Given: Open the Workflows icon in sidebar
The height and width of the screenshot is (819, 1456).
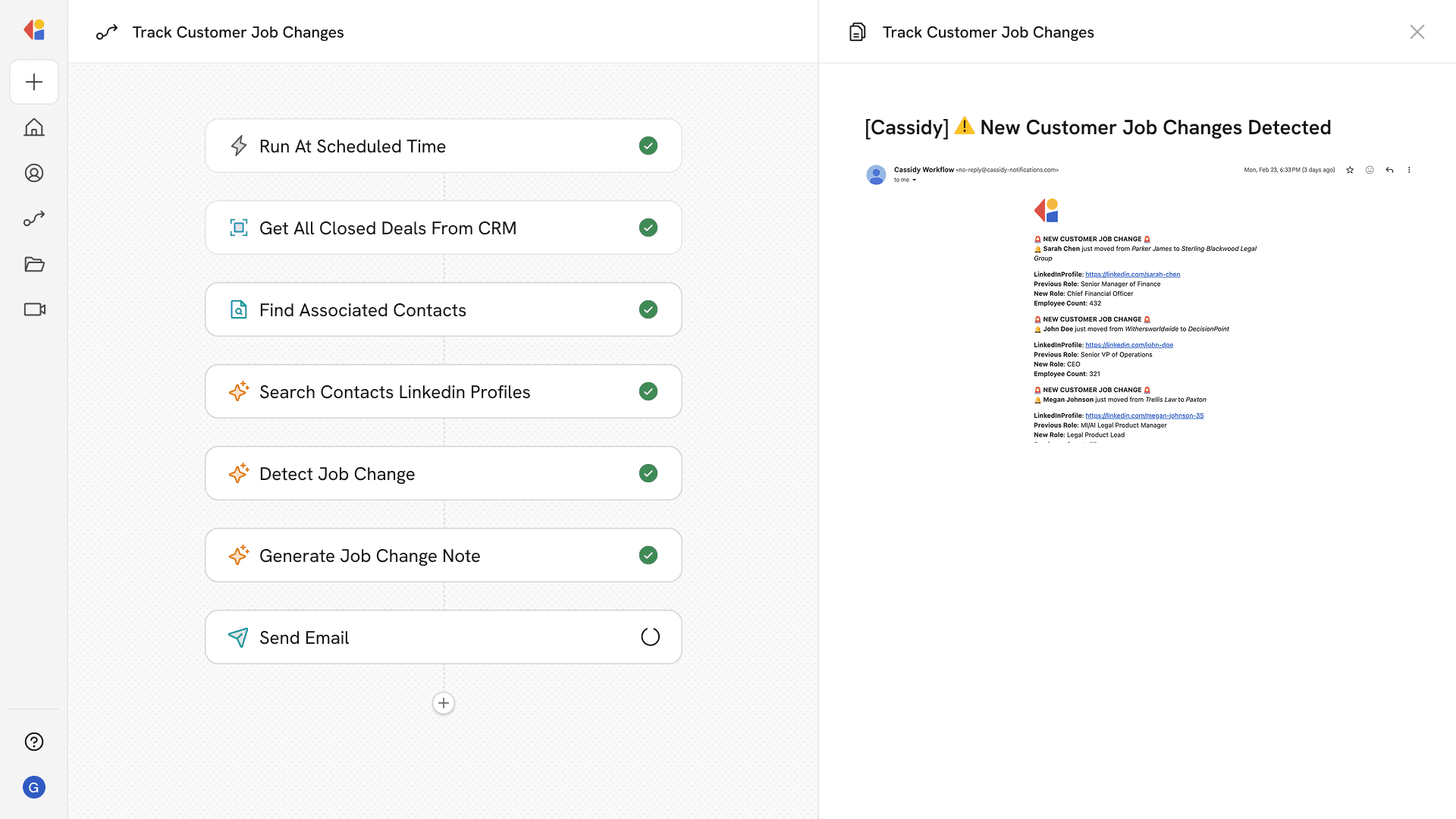Looking at the screenshot, I should (34, 218).
